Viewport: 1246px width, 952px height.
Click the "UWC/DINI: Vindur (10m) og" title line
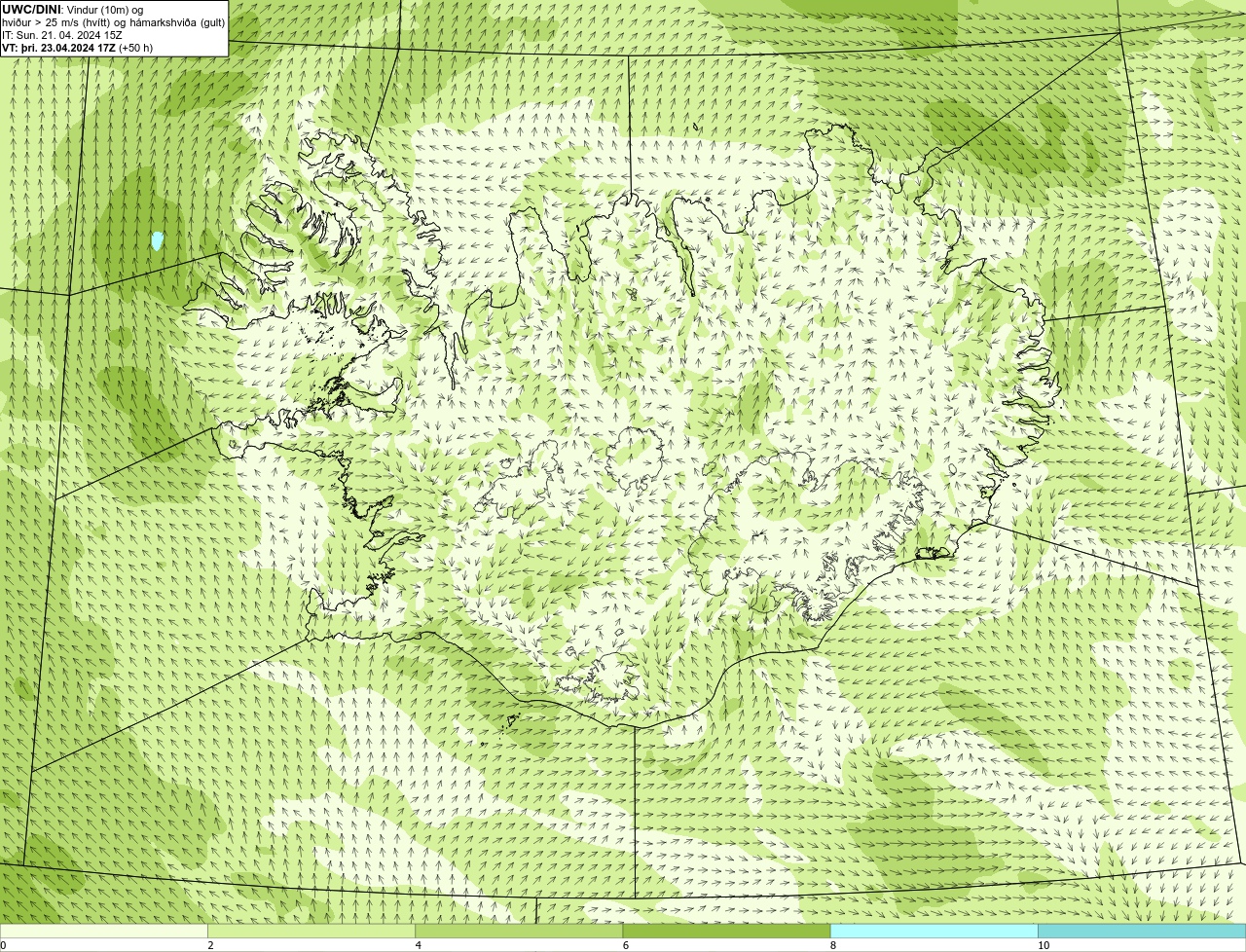pos(73,10)
